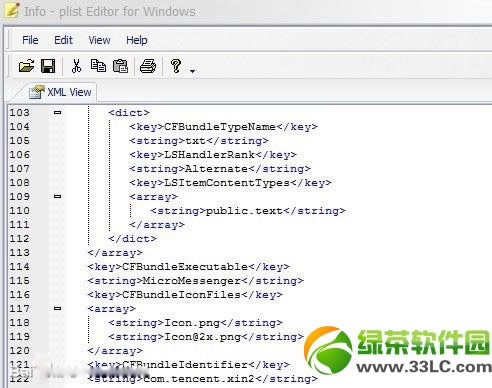Collapse the array node at line 117
This screenshot has height=388, width=492.
[x=57, y=309]
